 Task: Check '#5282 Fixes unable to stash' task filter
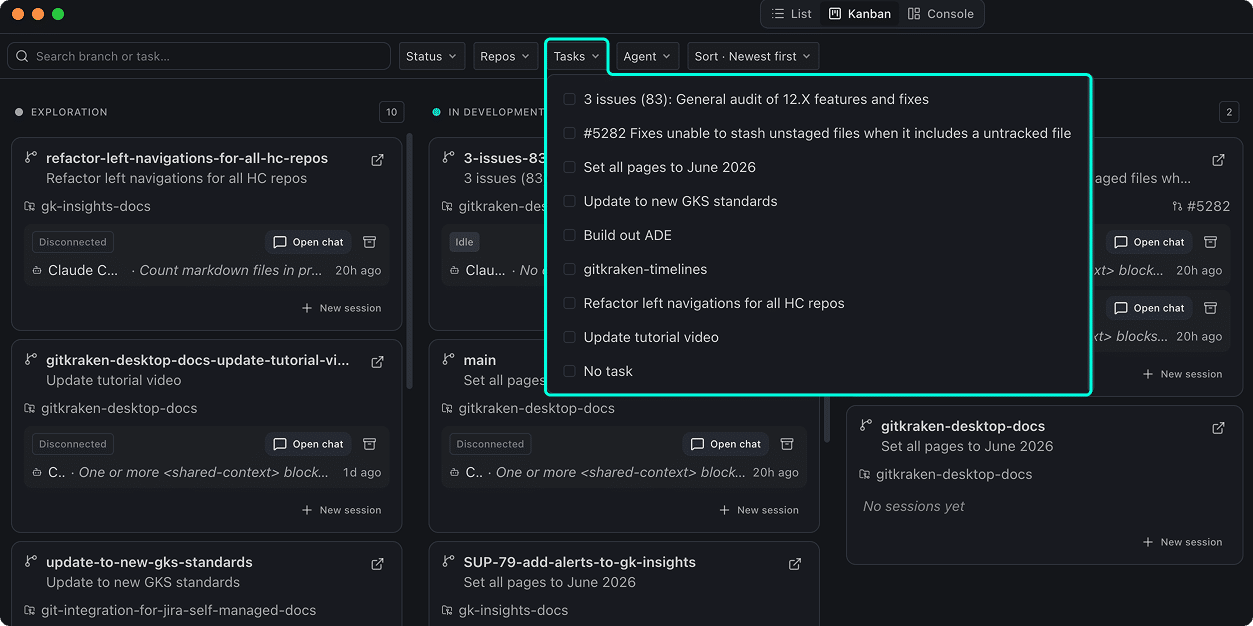pyautogui.click(x=569, y=133)
